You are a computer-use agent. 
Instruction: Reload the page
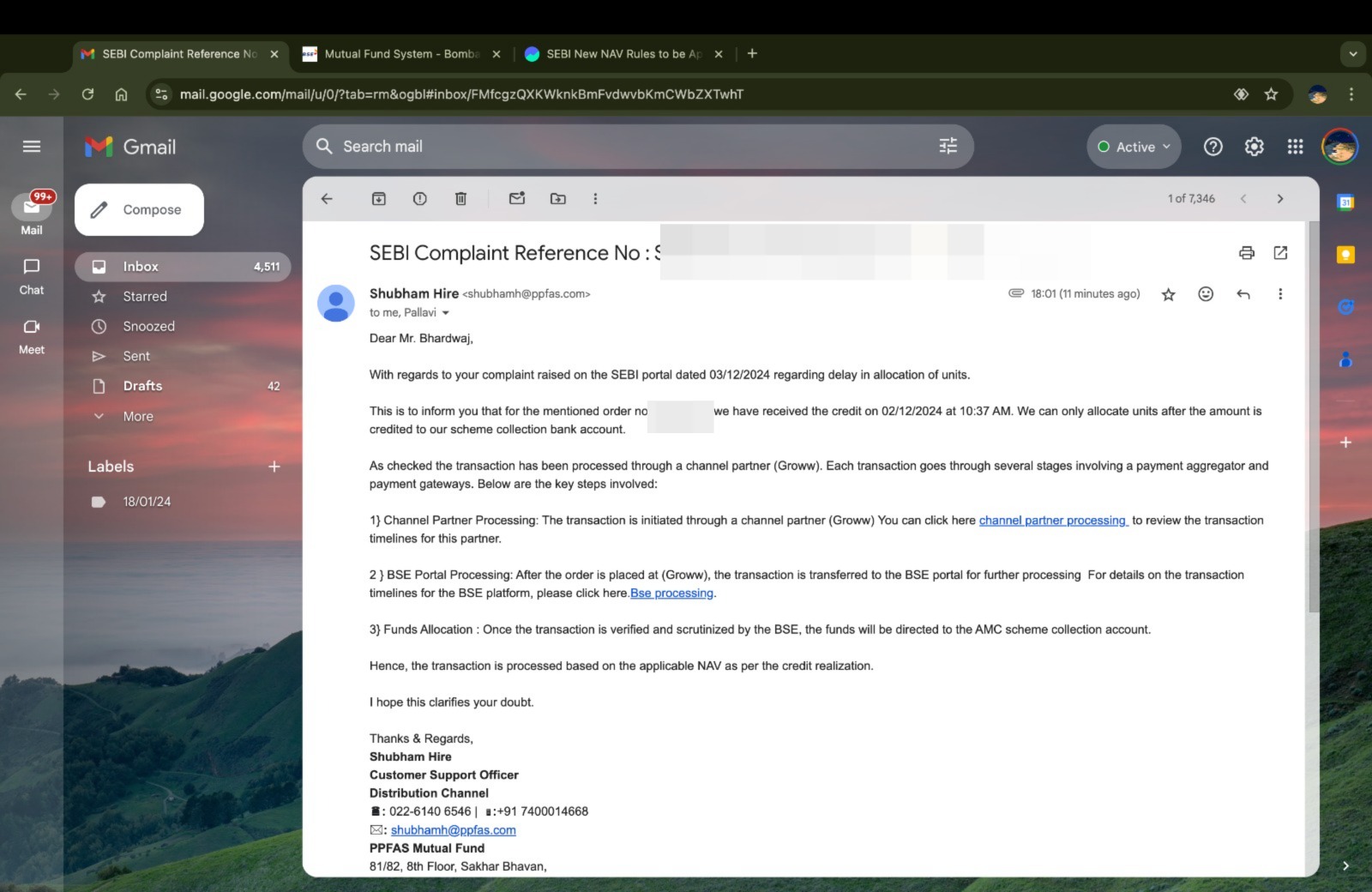pyautogui.click(x=87, y=94)
